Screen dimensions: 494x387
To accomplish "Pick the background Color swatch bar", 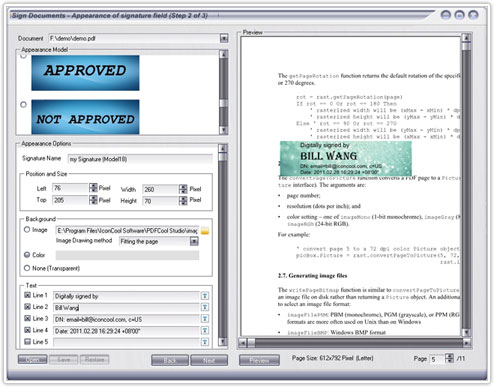I will (127, 255).
